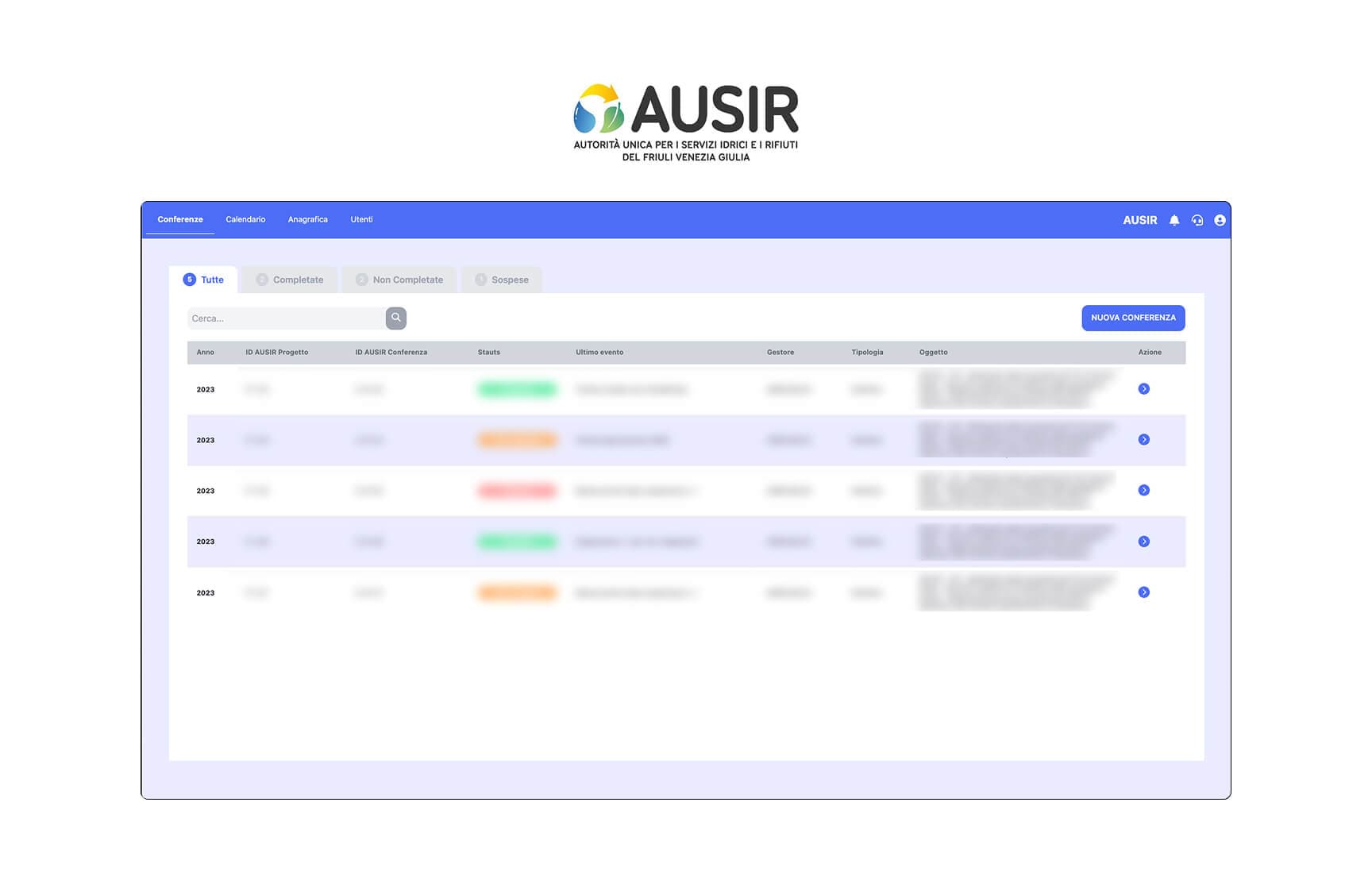Open the Utenti menu
This screenshot has height=887, width=1372.
click(x=361, y=219)
